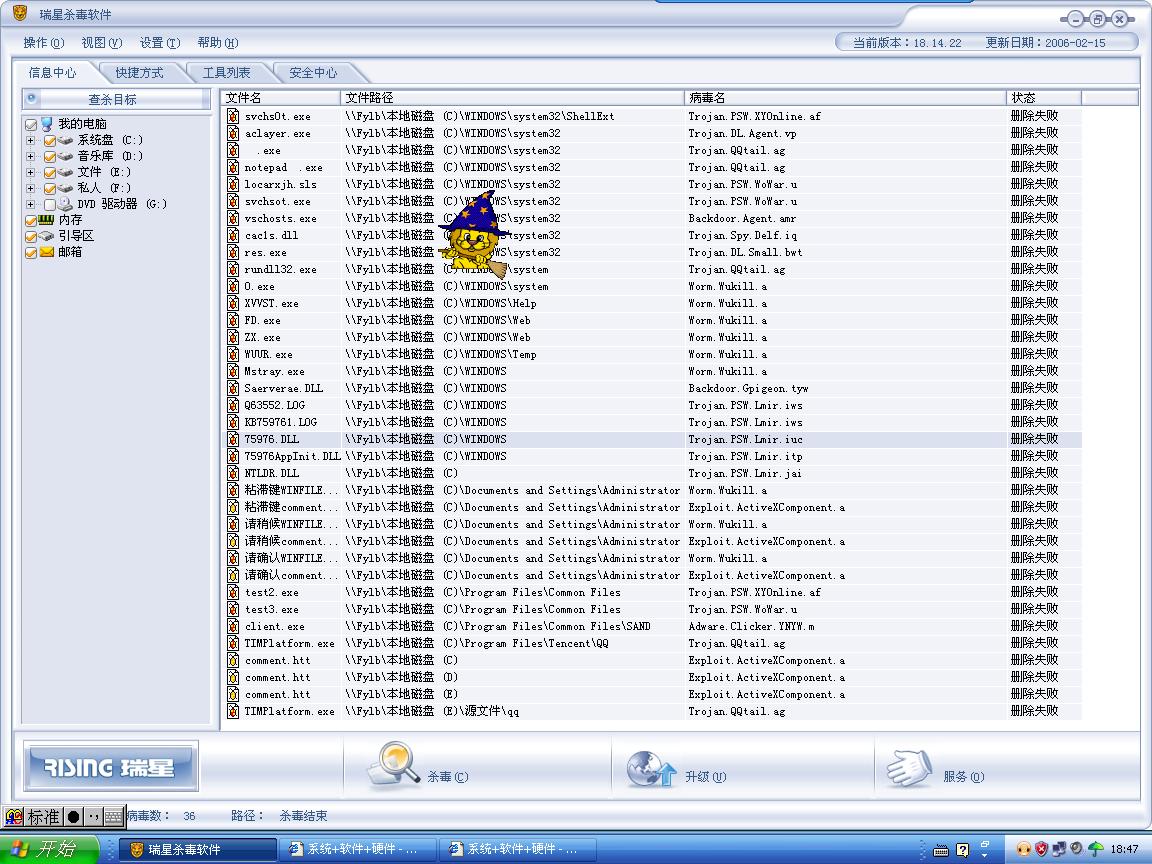Click the 杀毒(C) button label
1152x864 pixels.
(447, 777)
